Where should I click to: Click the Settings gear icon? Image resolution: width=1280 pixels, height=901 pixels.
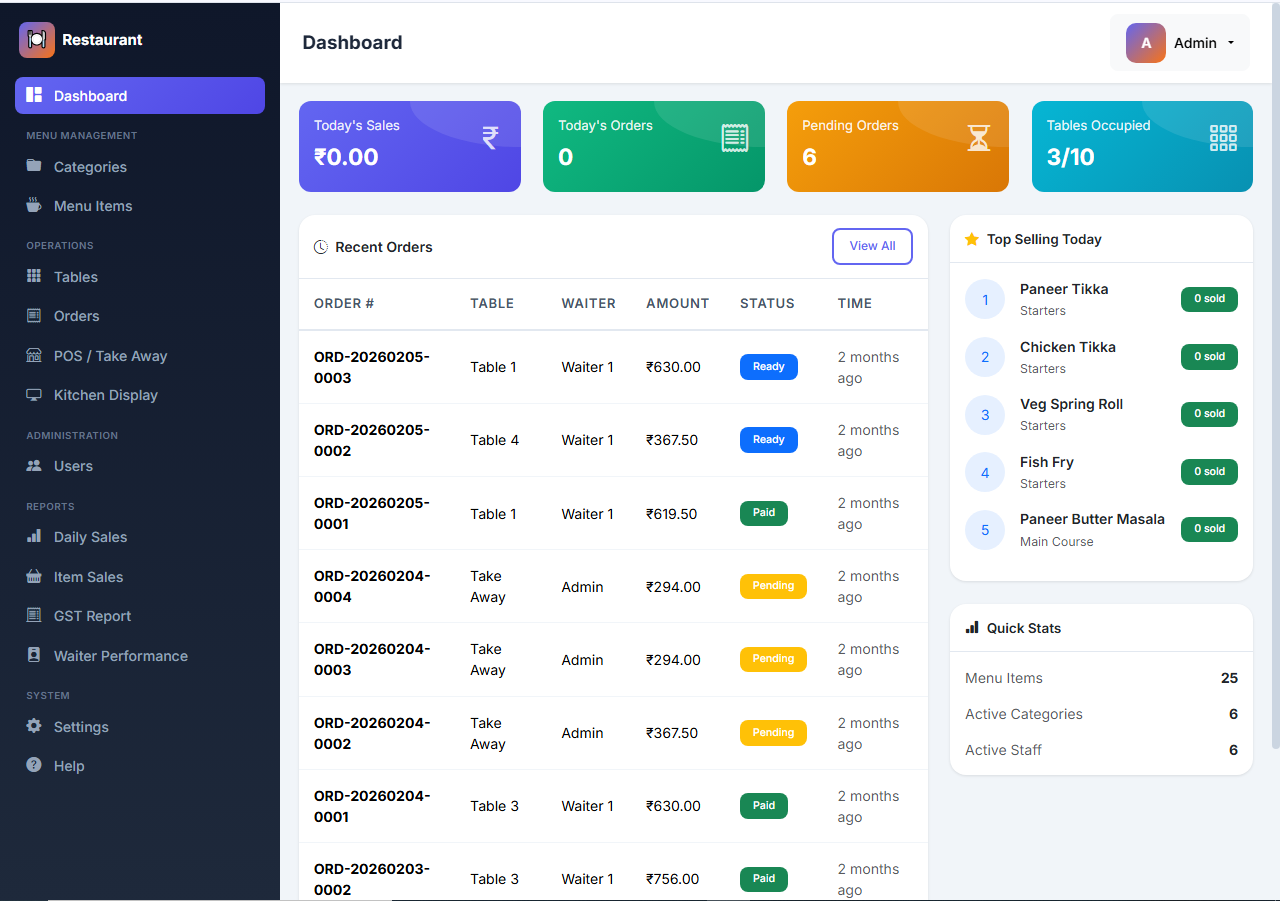tap(34, 726)
